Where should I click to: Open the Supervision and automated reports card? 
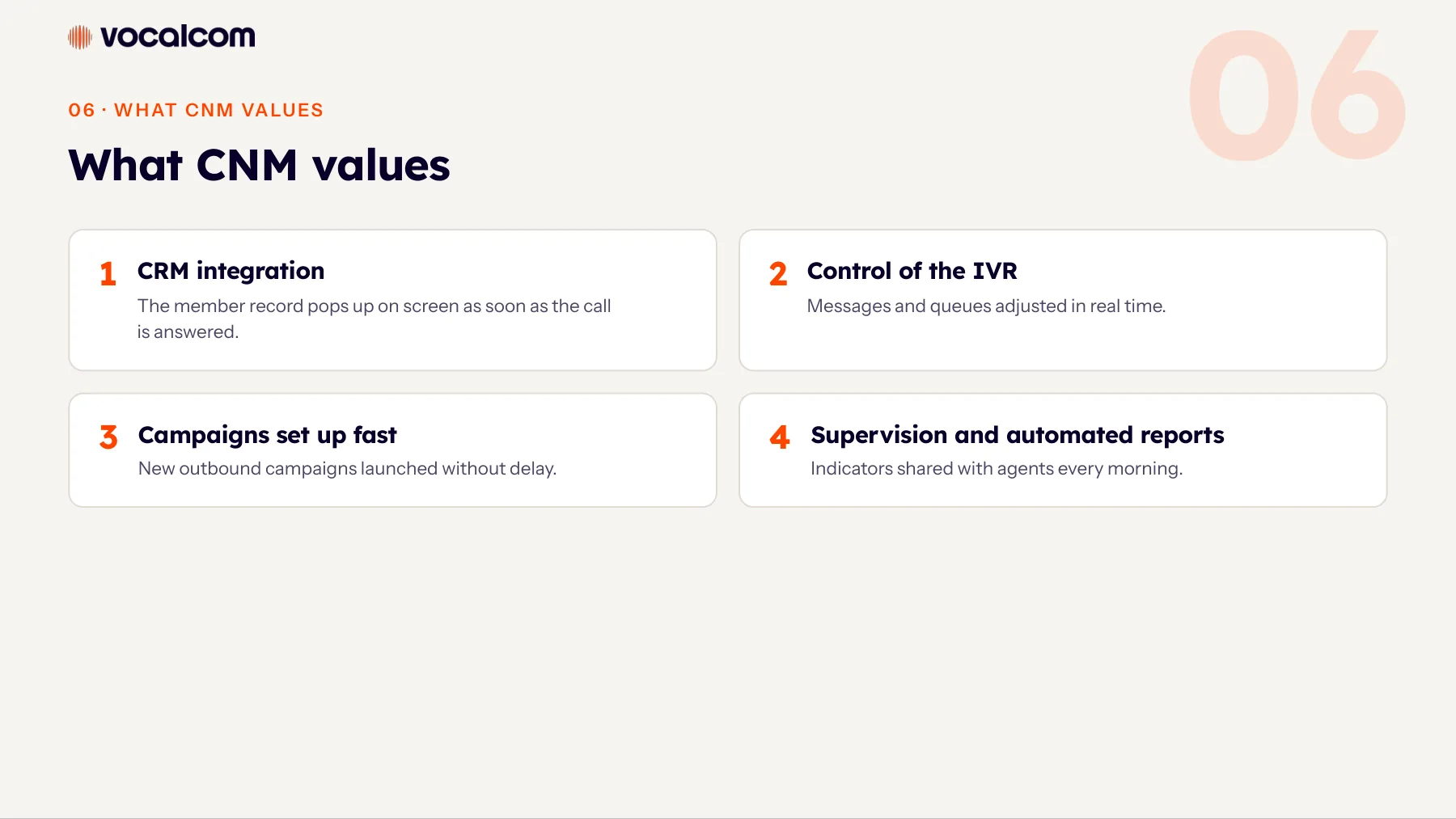click(1063, 450)
